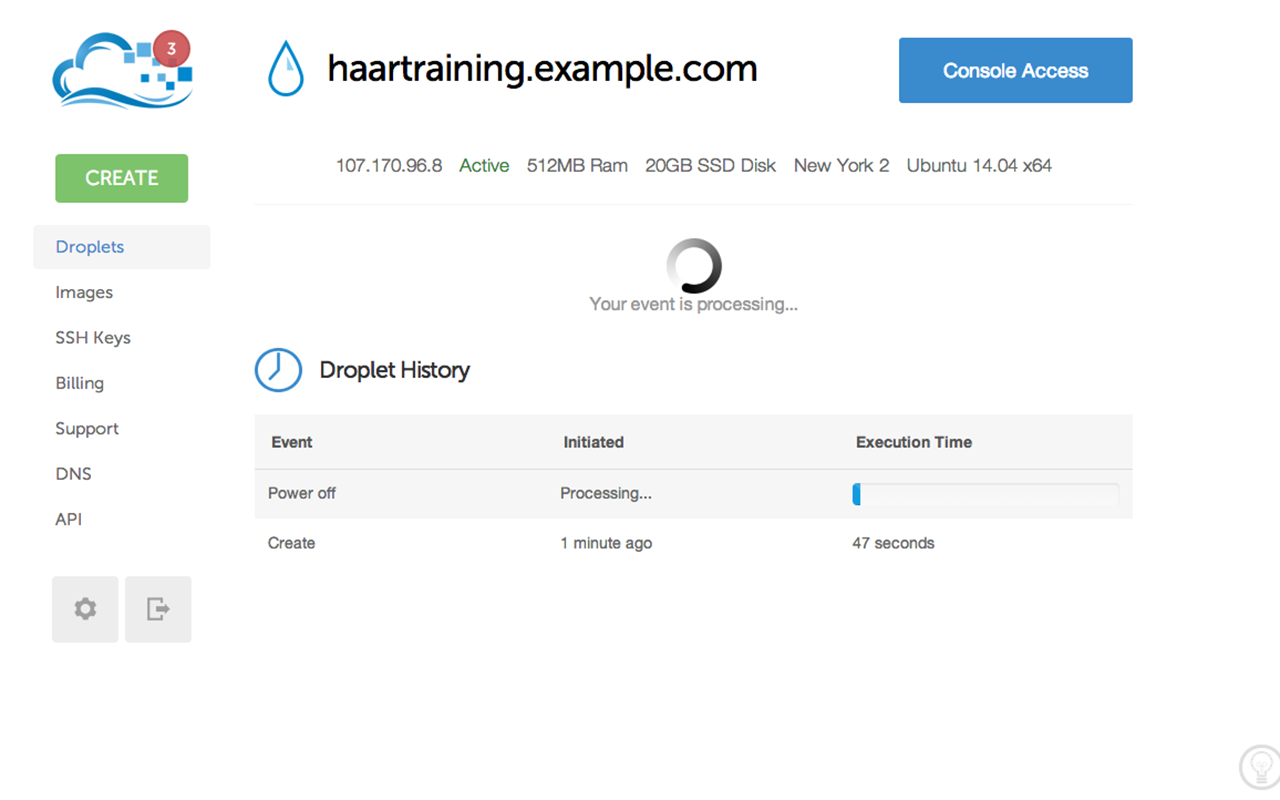The width and height of the screenshot is (1280, 800).
Task: Open help via the lightbulb icon
Action: click(x=1259, y=766)
